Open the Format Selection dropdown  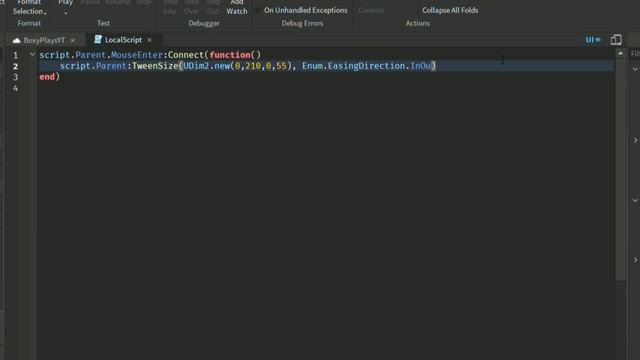(x=29, y=8)
